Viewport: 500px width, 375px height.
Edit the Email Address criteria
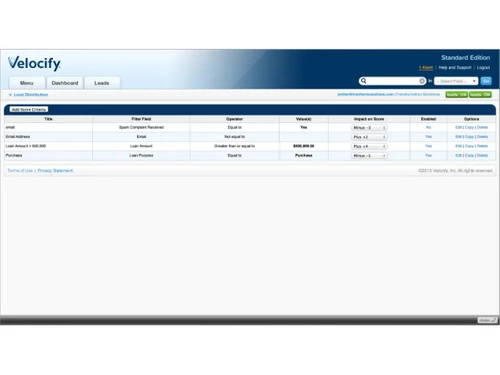tap(459, 137)
